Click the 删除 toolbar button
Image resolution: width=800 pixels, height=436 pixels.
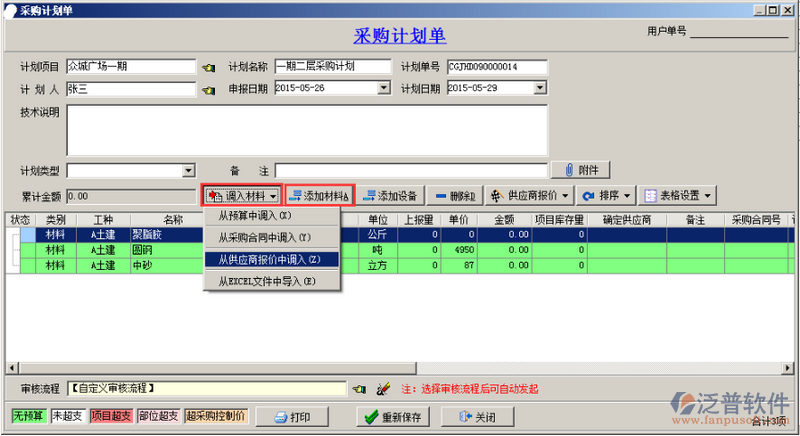pyautogui.click(x=455, y=196)
